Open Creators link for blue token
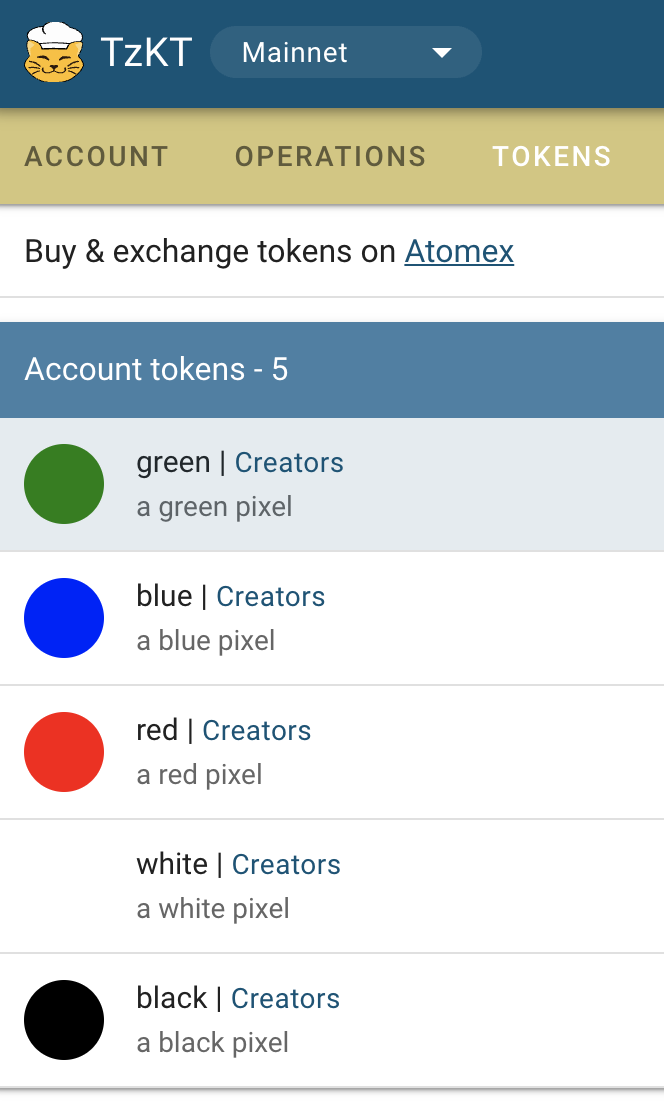Image resolution: width=664 pixels, height=1120 pixels. point(271,597)
